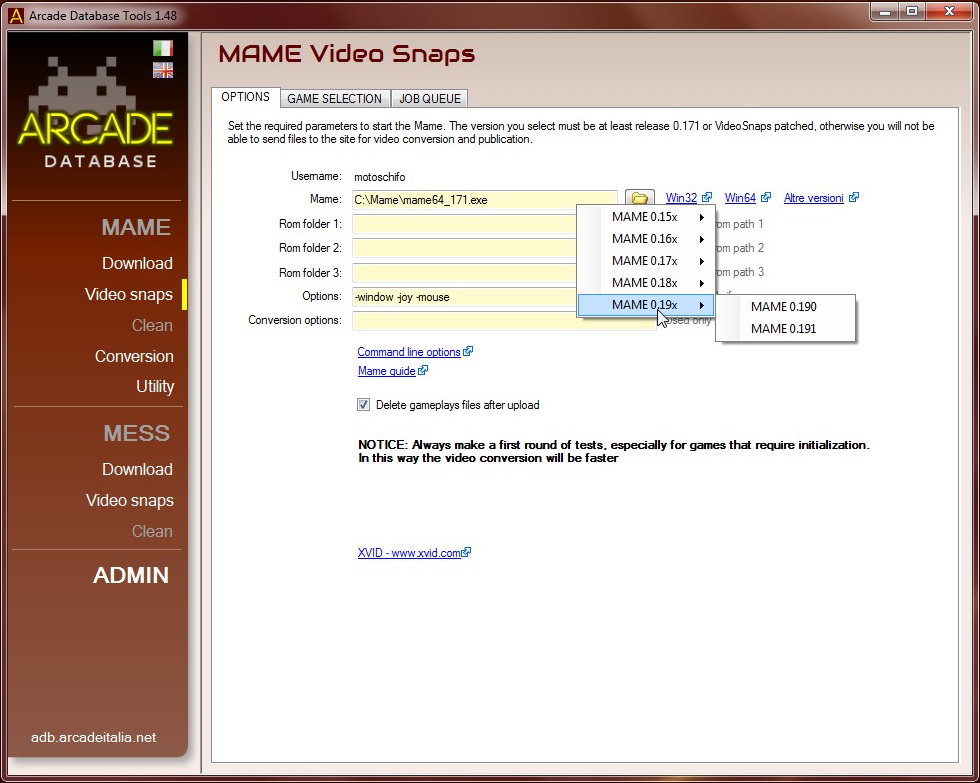This screenshot has height=783, width=980.
Task: Expand the MAME 0.19x submenu
Action: point(646,305)
